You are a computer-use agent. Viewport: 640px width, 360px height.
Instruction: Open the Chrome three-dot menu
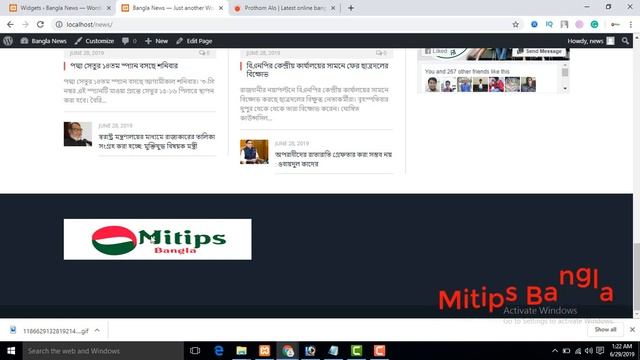(x=631, y=24)
